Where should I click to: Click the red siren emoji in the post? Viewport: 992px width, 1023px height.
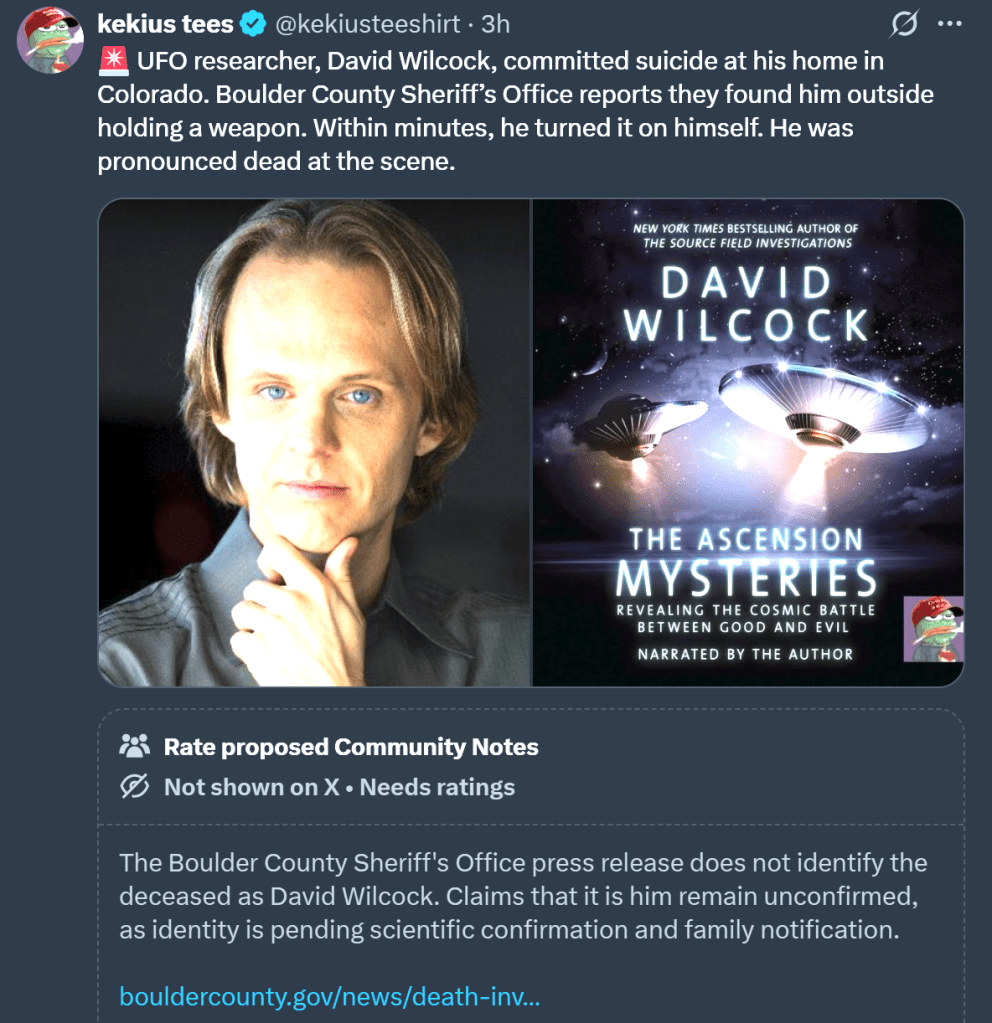pyautogui.click(x=113, y=61)
